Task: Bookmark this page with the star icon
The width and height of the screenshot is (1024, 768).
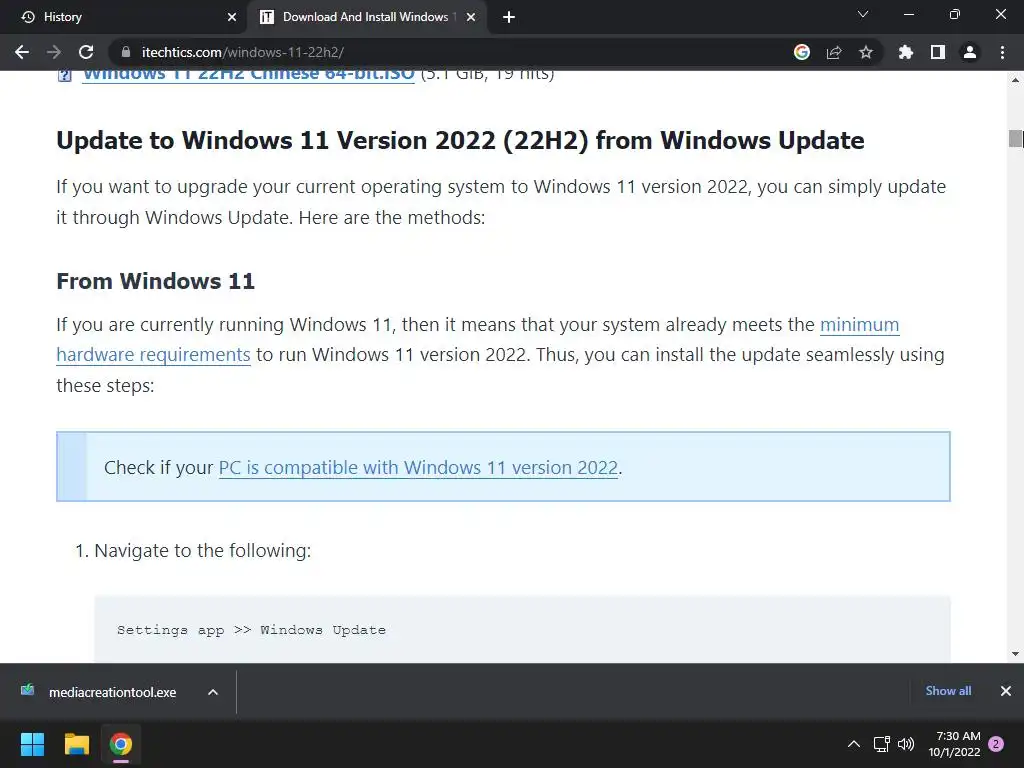Action: 866,52
